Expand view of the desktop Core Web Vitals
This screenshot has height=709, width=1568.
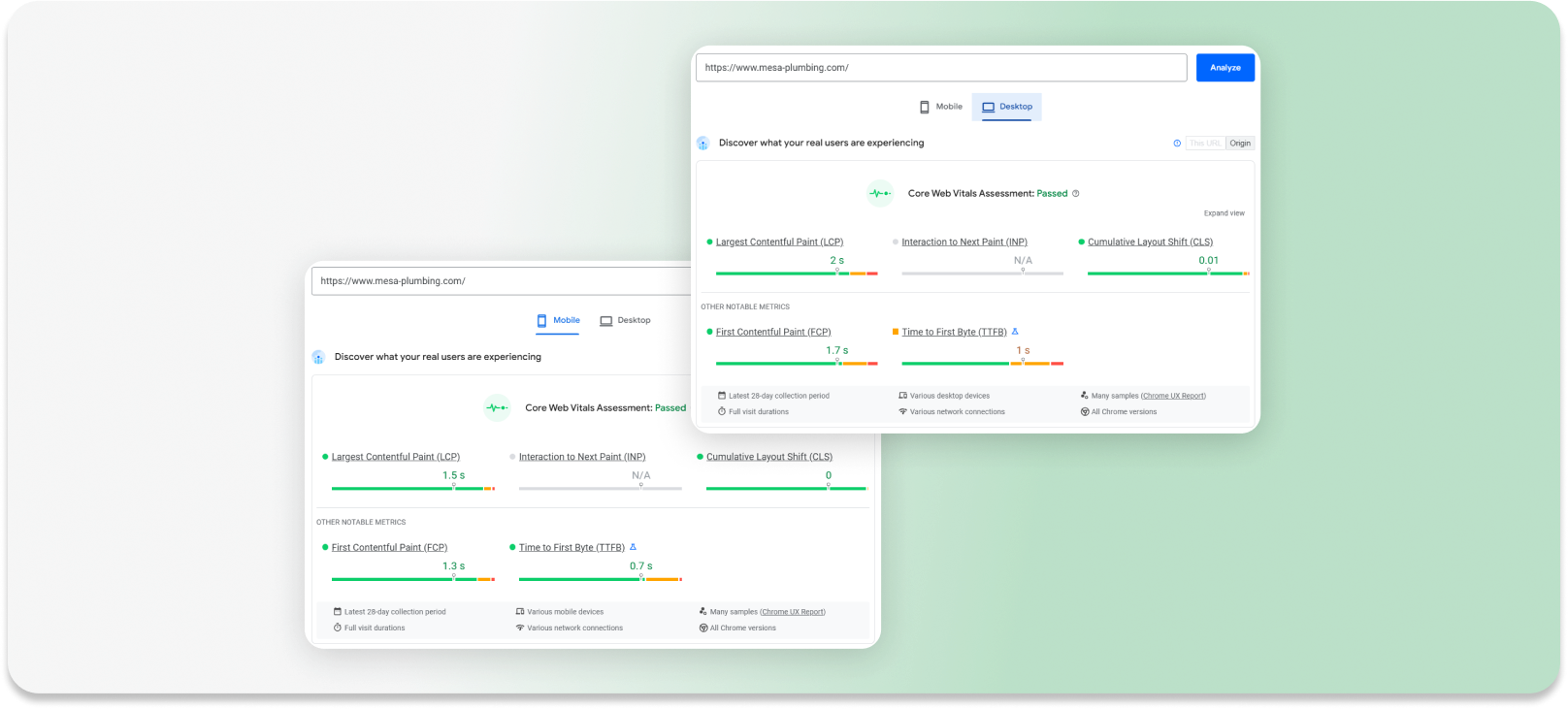click(x=1224, y=213)
